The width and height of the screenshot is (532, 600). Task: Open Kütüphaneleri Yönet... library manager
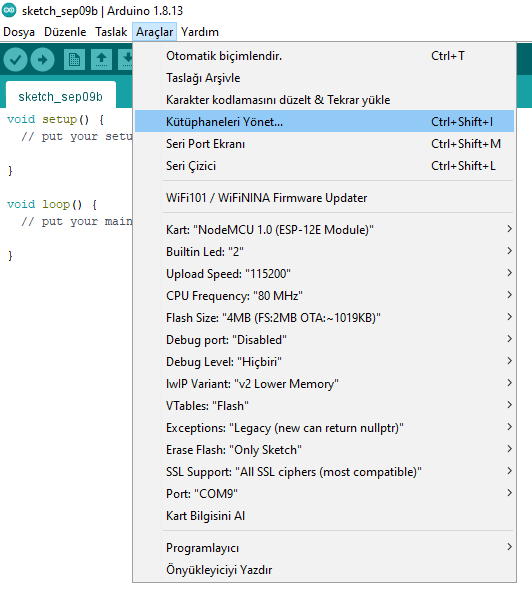pyautogui.click(x=324, y=122)
